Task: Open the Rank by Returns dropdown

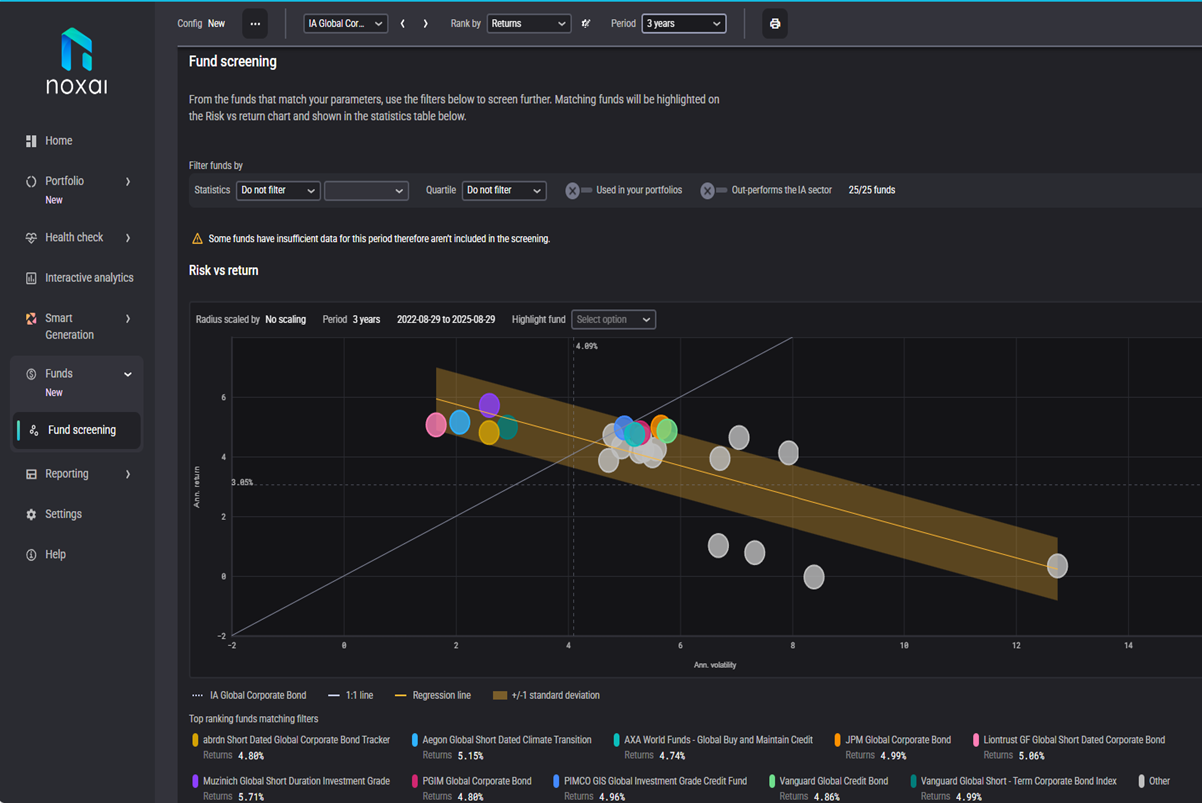Action: pyautogui.click(x=528, y=24)
